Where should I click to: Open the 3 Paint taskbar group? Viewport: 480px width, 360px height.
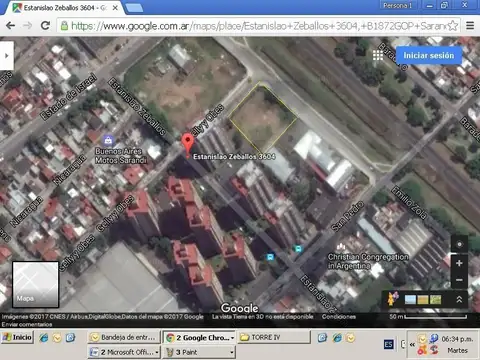point(199,352)
